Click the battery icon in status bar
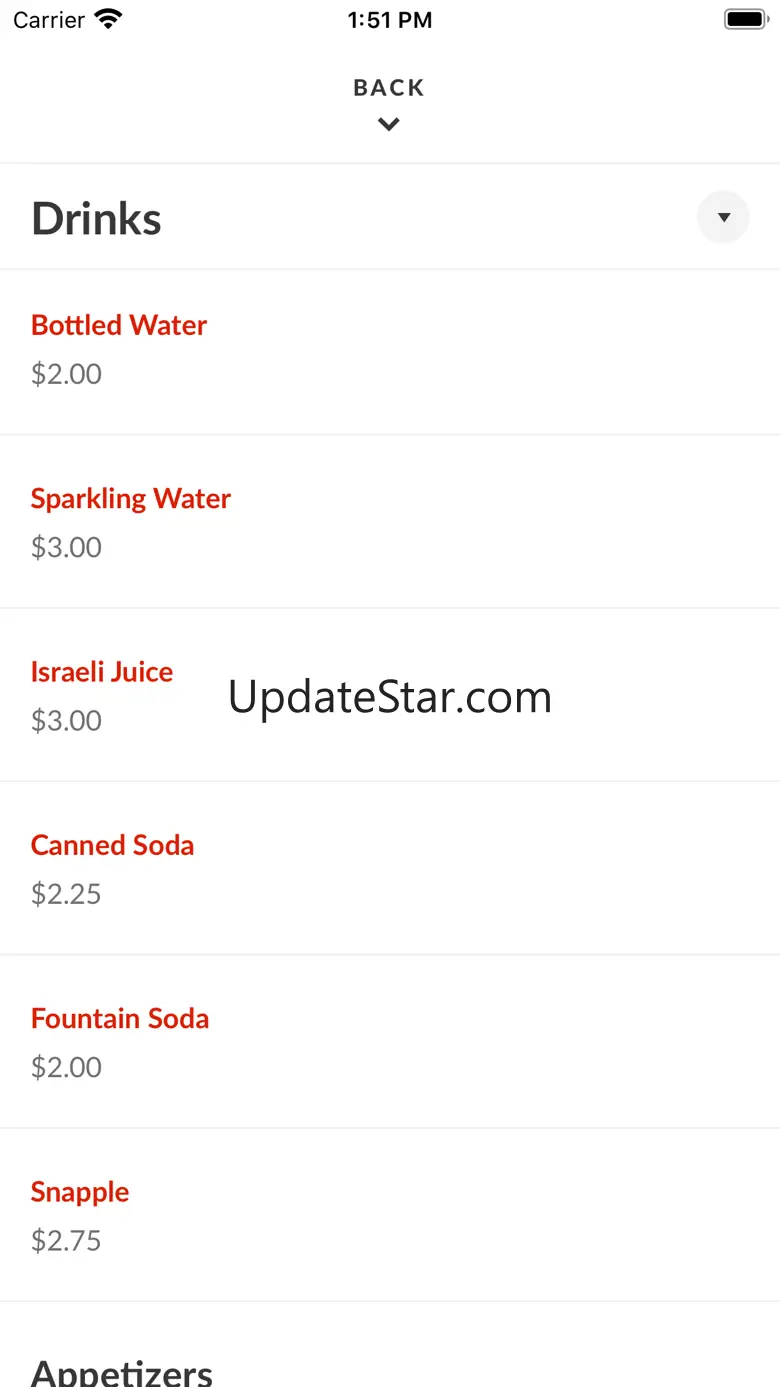This screenshot has width=780, height=1387. (x=744, y=20)
